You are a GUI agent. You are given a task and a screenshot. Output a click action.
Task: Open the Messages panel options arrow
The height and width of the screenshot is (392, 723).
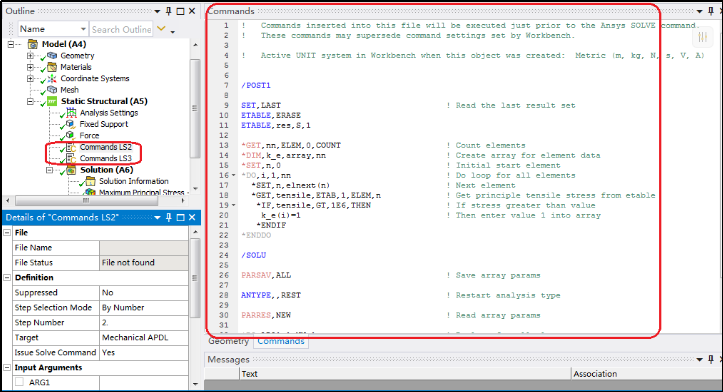[699, 359]
